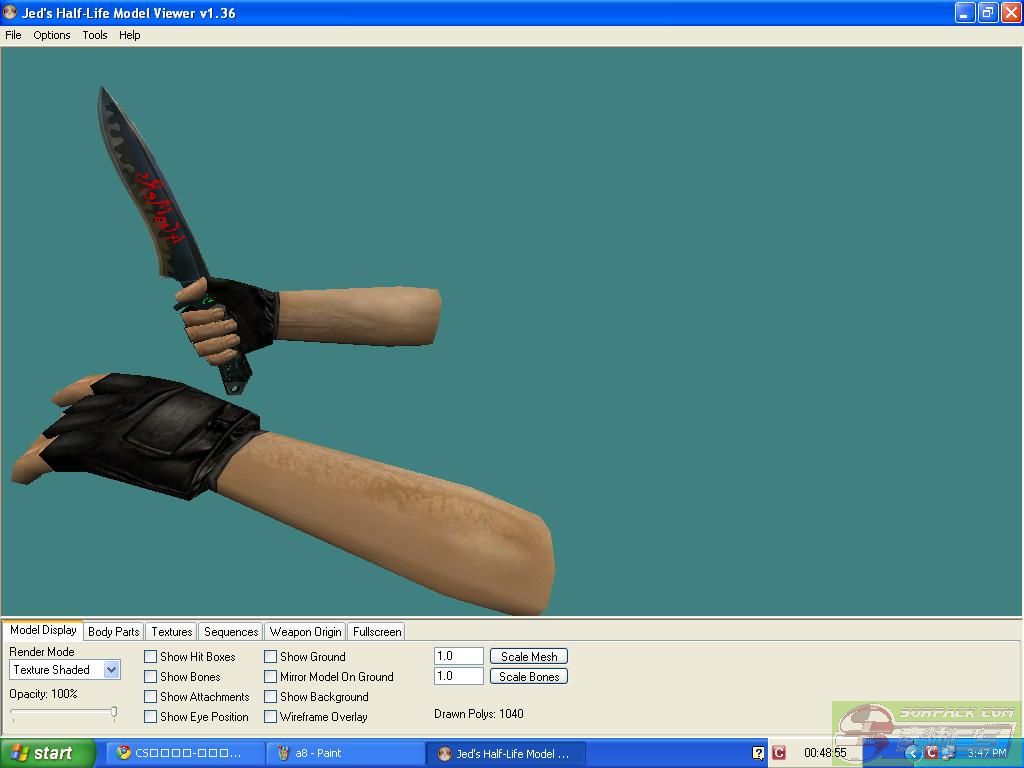The width and height of the screenshot is (1024, 768).
Task: Open the Tools menu
Action: click(95, 35)
